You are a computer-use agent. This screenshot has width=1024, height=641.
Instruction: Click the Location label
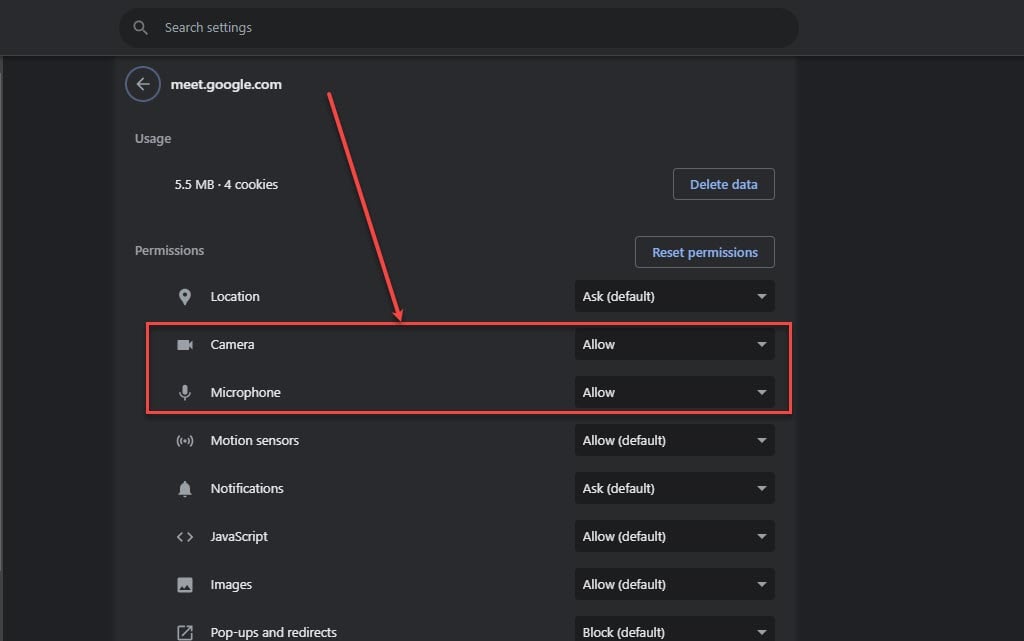coord(235,296)
